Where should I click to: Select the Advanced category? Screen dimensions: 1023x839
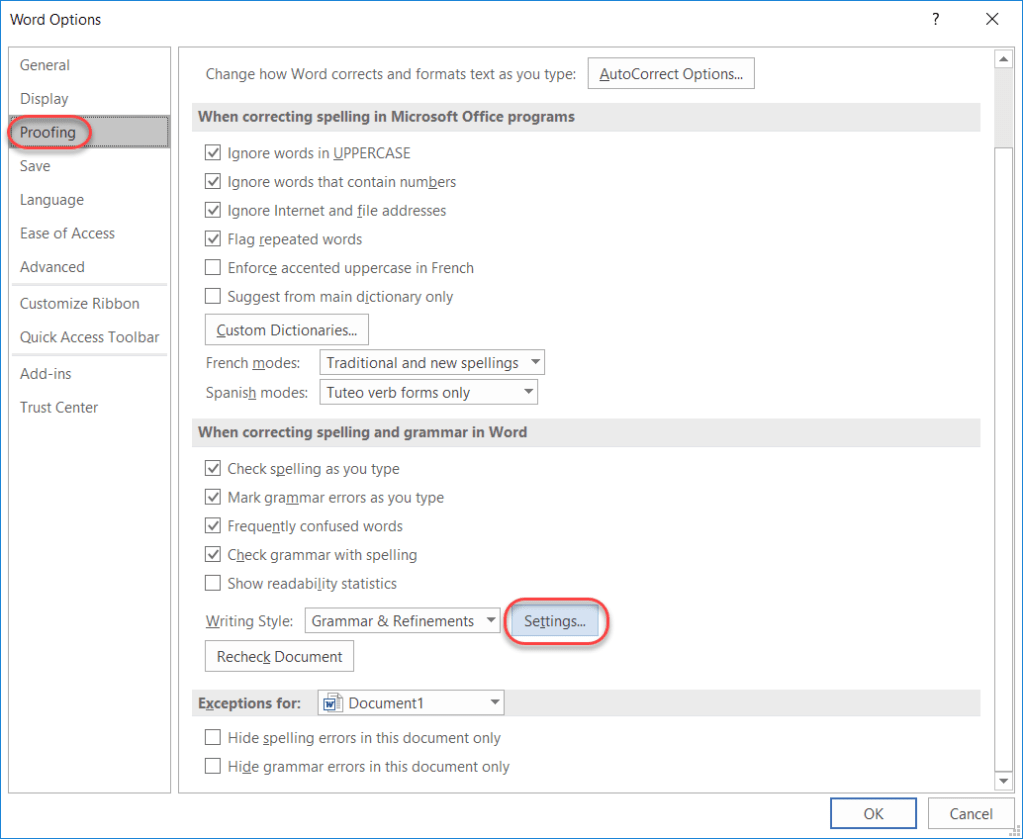tap(51, 267)
